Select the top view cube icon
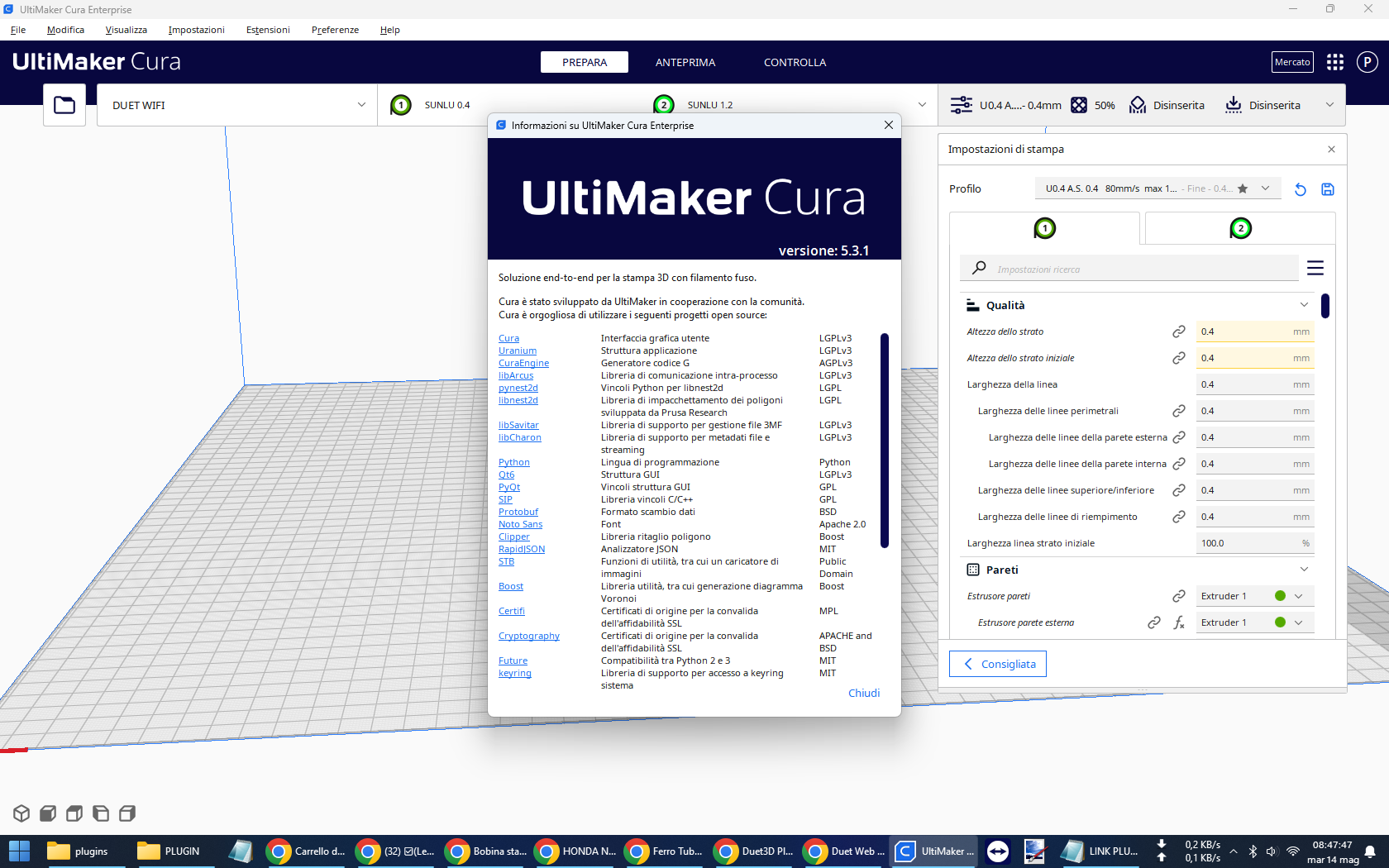 click(74, 813)
